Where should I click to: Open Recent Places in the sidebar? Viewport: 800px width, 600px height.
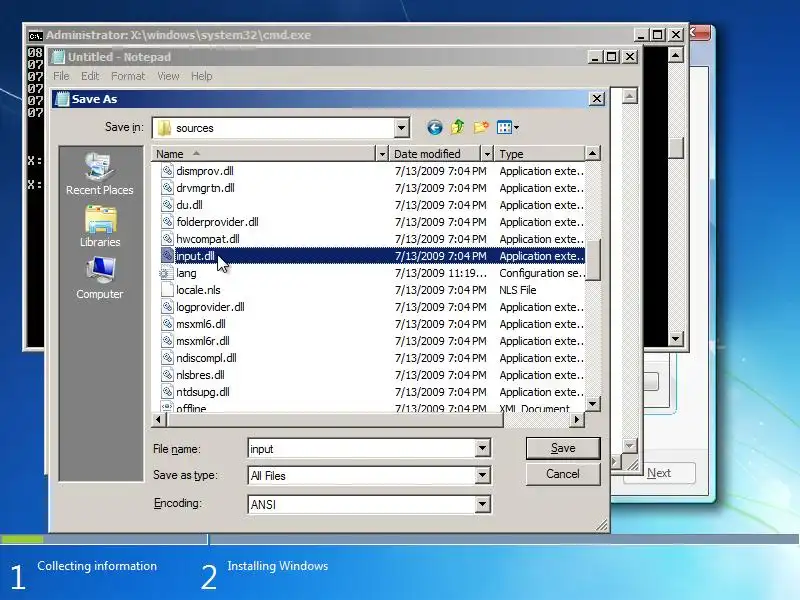point(100,174)
